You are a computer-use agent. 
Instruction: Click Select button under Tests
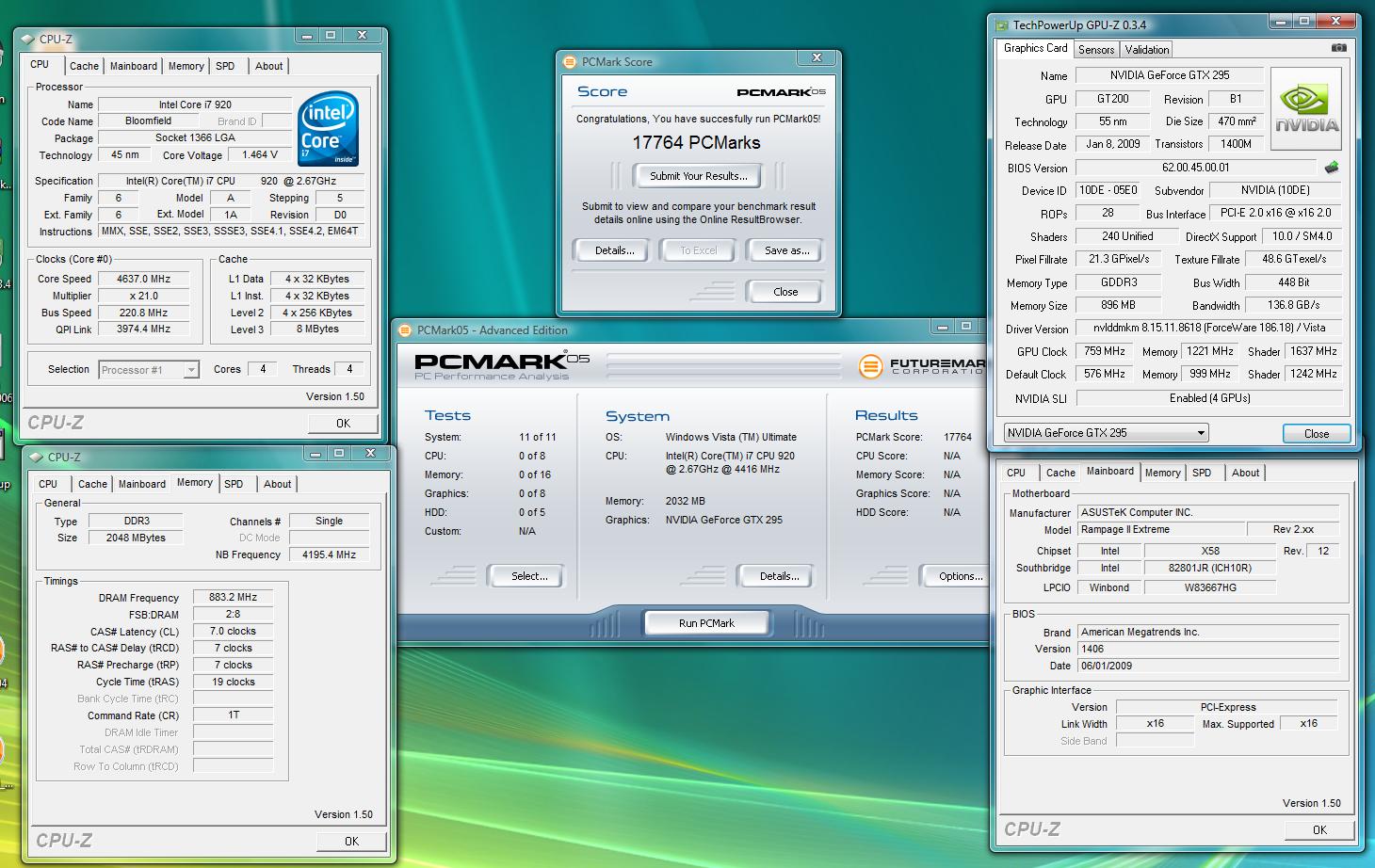pos(529,576)
